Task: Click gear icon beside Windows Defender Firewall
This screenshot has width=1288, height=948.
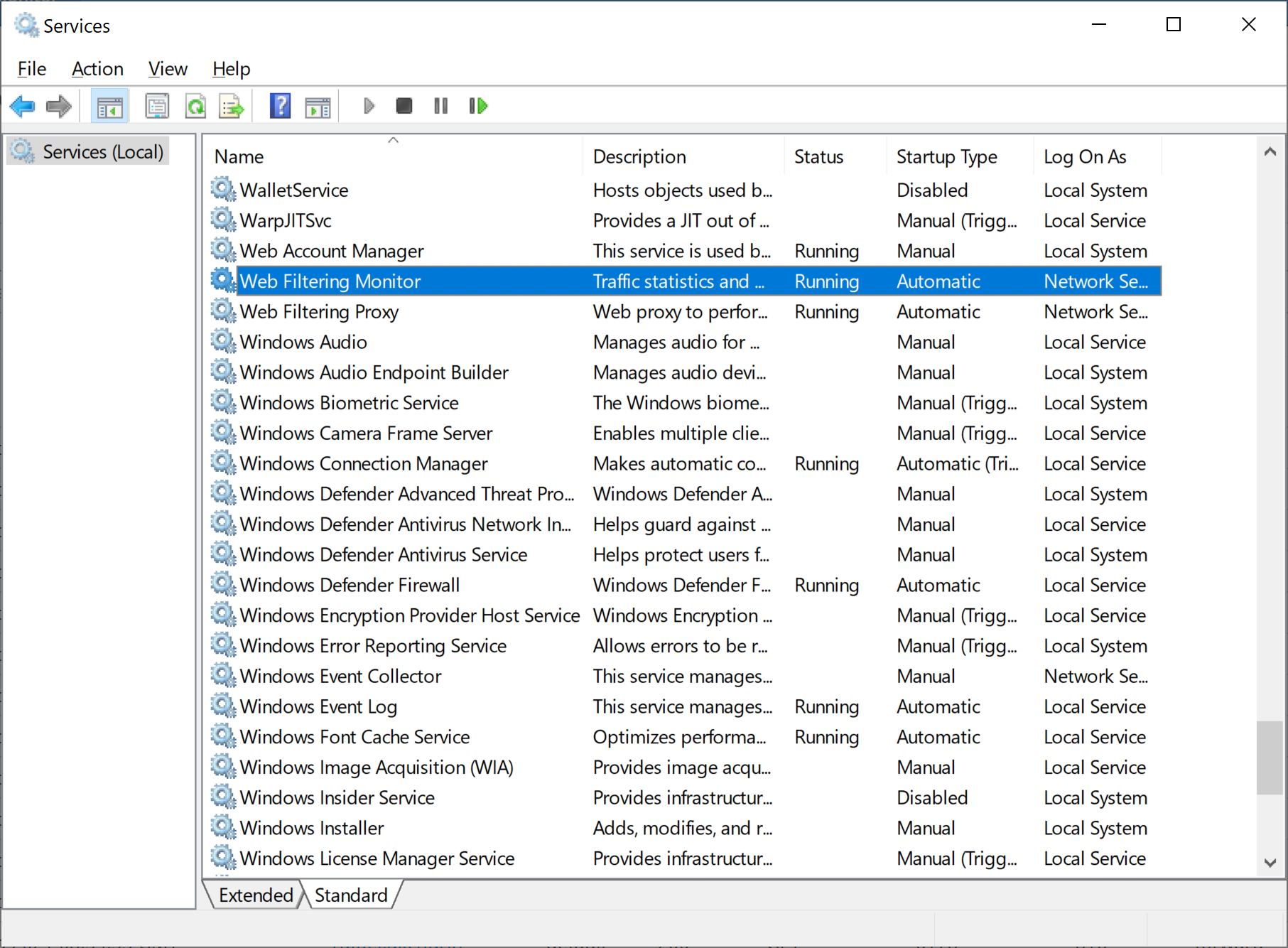Action: (x=223, y=584)
